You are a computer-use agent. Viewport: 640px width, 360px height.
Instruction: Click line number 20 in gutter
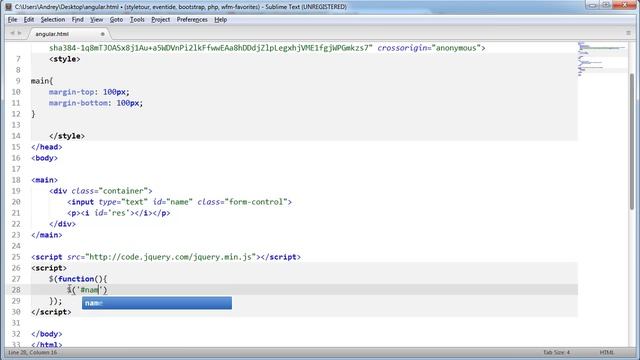[16, 202]
